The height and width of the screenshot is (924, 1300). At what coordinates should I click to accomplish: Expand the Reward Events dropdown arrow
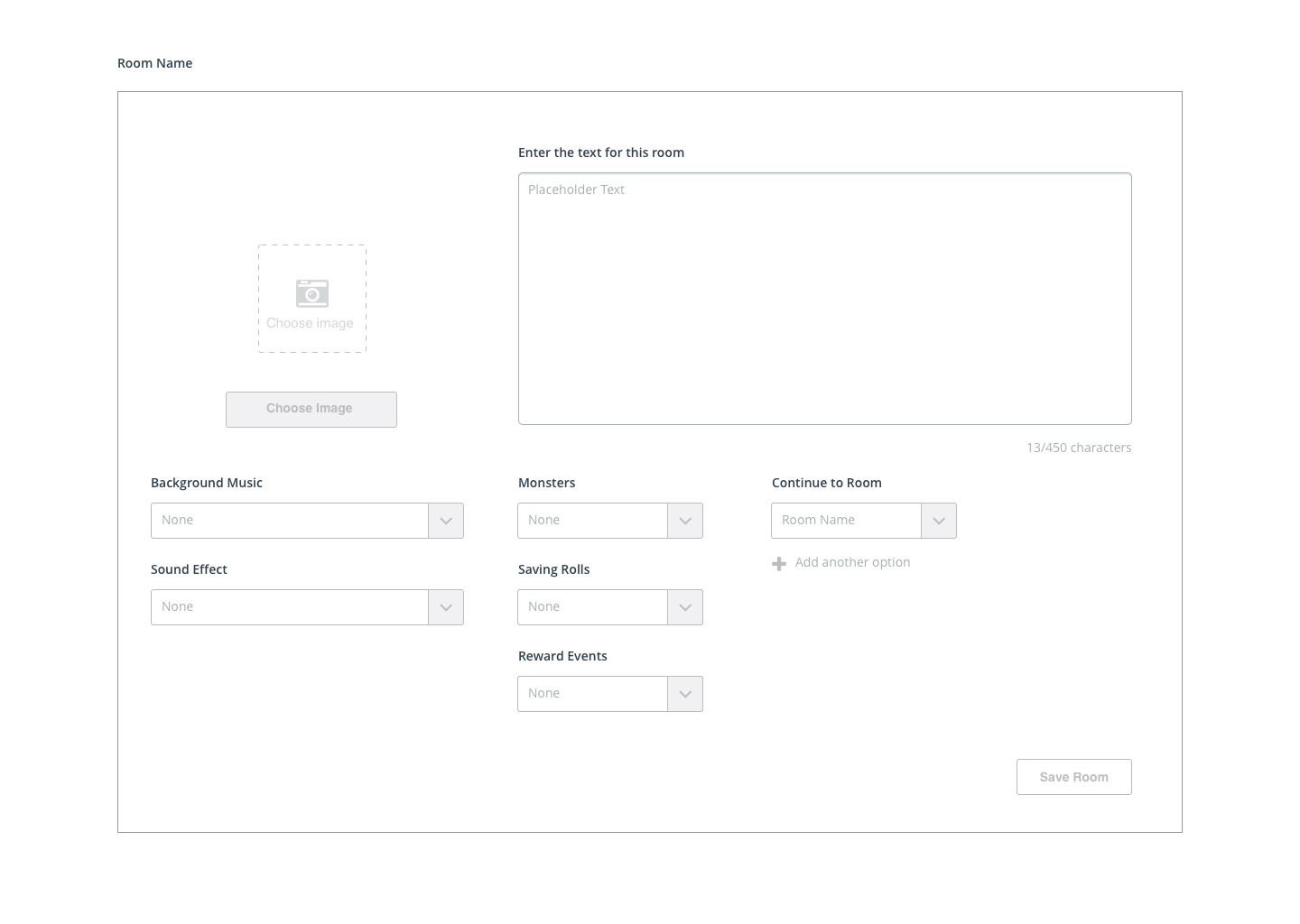point(685,694)
